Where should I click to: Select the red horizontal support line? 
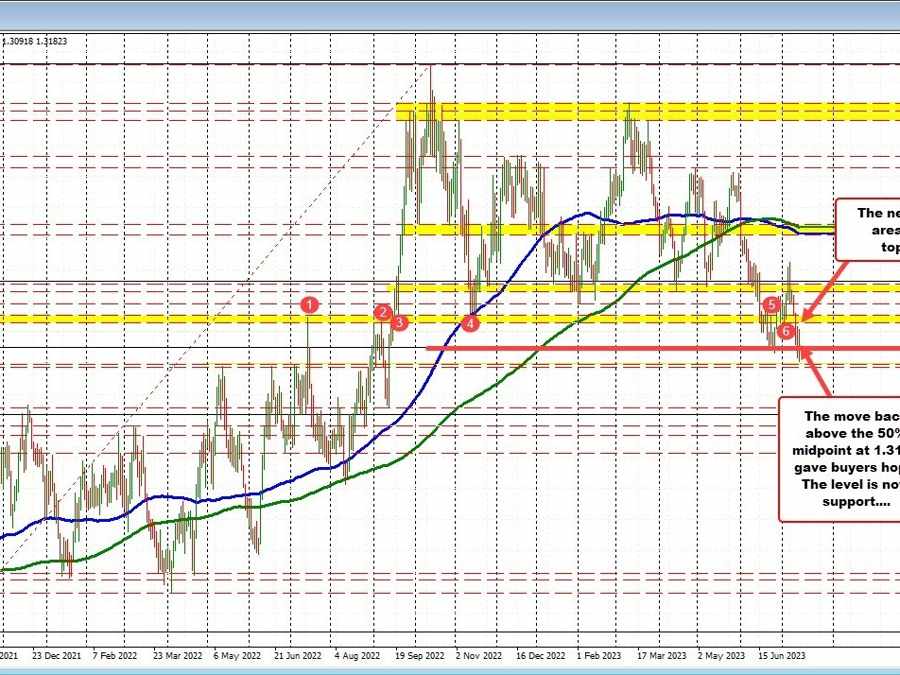(x=600, y=347)
